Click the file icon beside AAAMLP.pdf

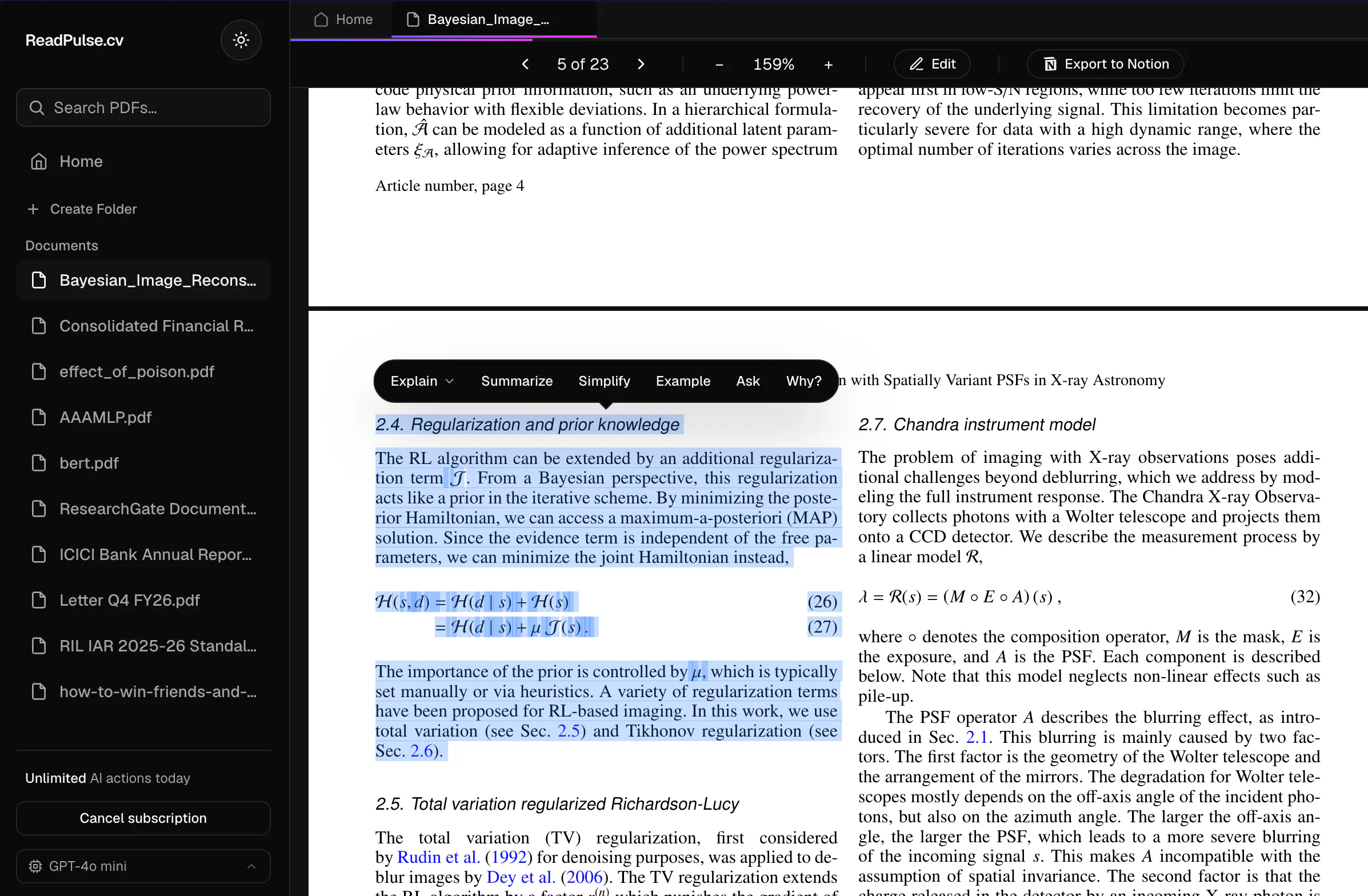pyautogui.click(x=38, y=417)
